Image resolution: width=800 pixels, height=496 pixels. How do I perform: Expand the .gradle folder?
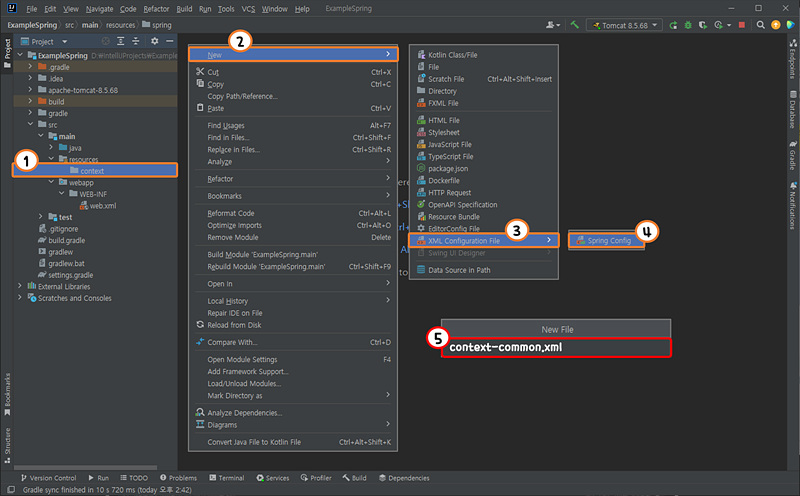30,66
